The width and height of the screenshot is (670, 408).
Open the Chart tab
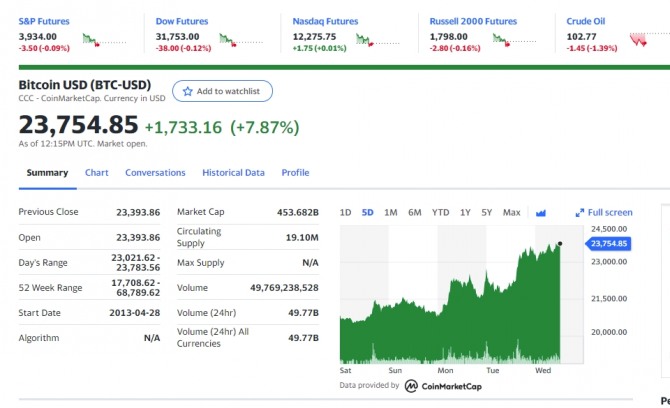click(x=97, y=173)
